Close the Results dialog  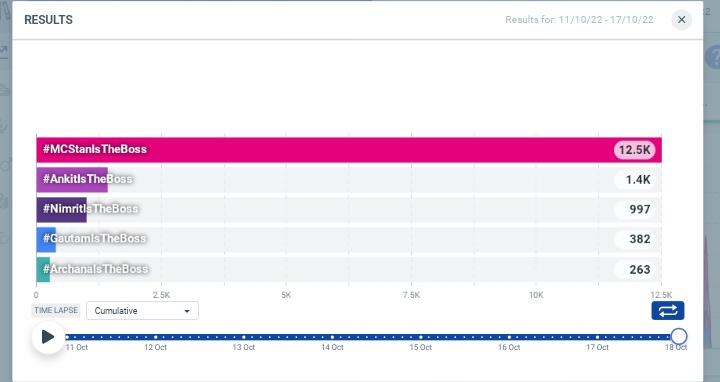click(x=681, y=20)
